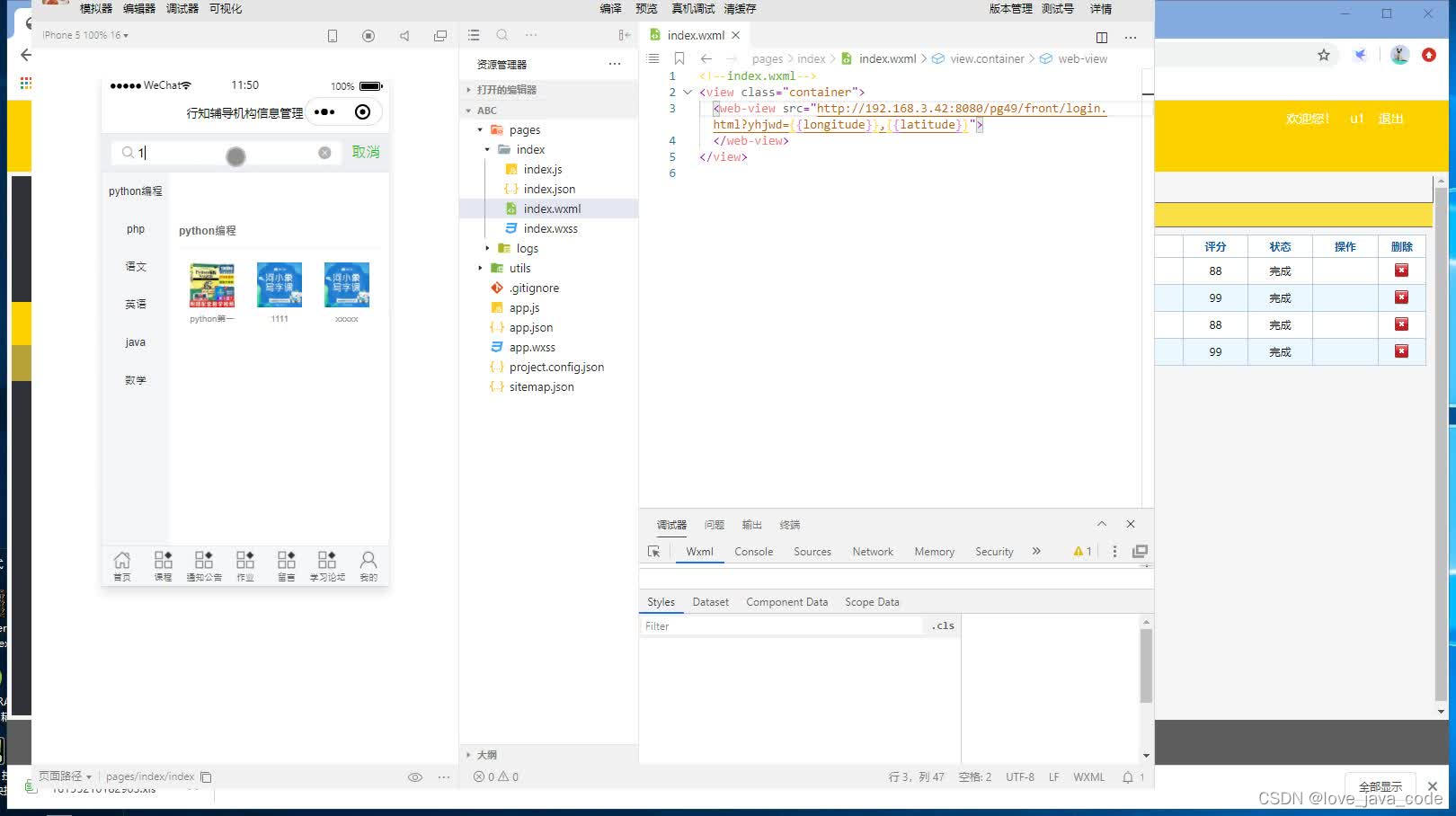Screen dimensions: 1456x816
Task: Select the php category in sidebar
Action: (x=136, y=229)
